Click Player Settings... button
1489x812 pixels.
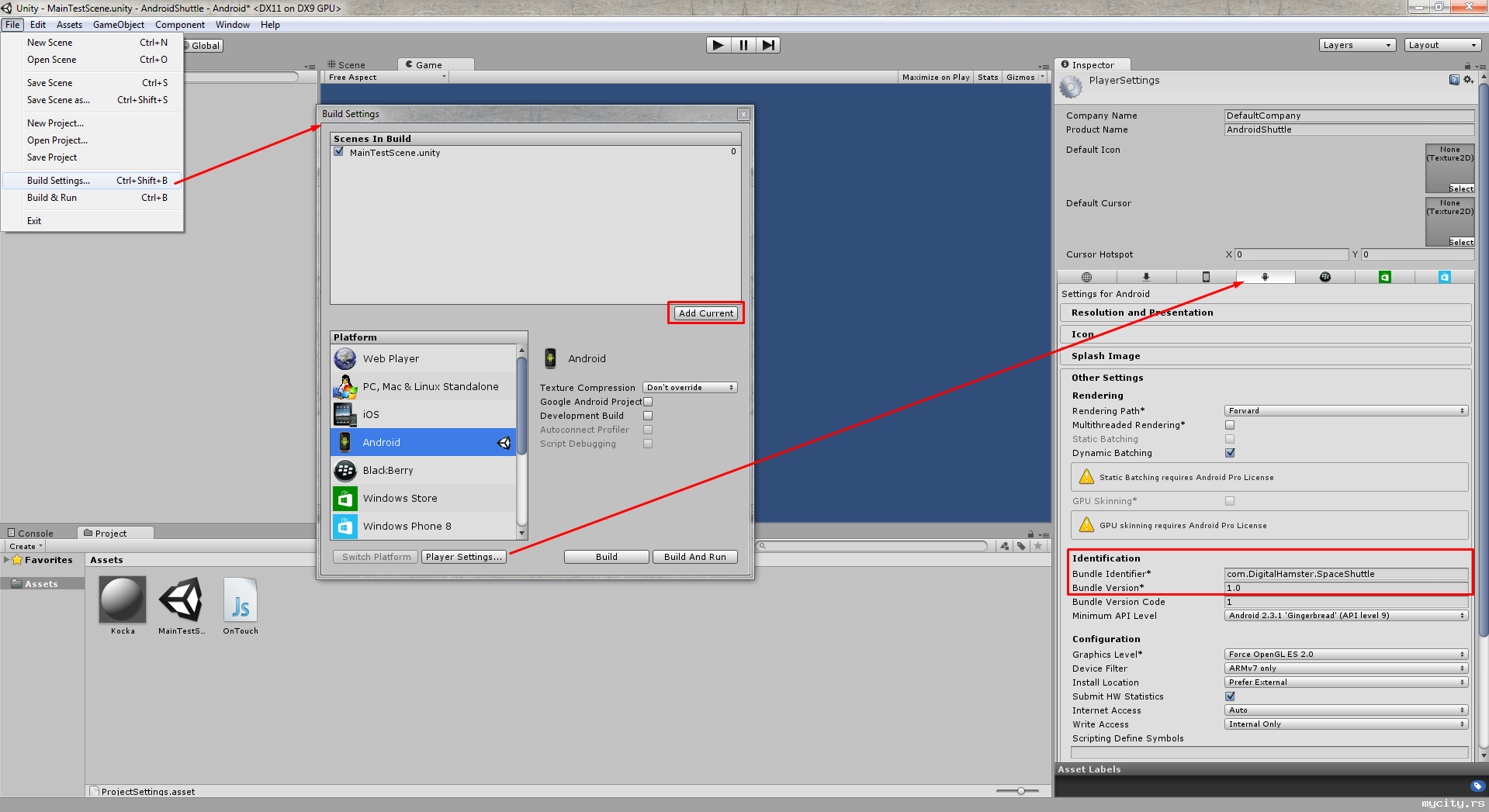click(463, 557)
